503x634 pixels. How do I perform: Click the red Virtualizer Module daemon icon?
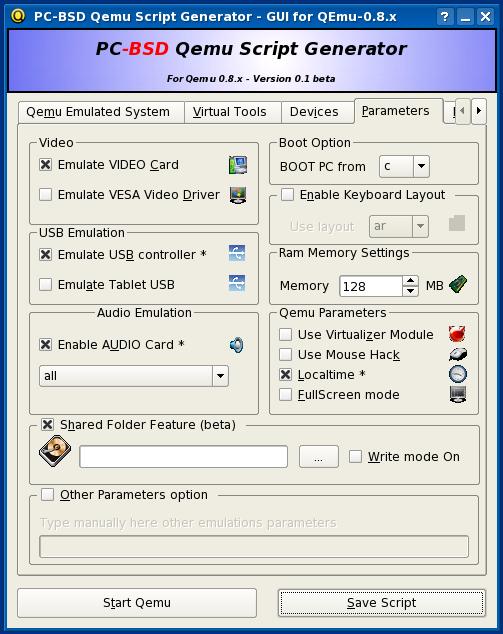click(x=457, y=334)
